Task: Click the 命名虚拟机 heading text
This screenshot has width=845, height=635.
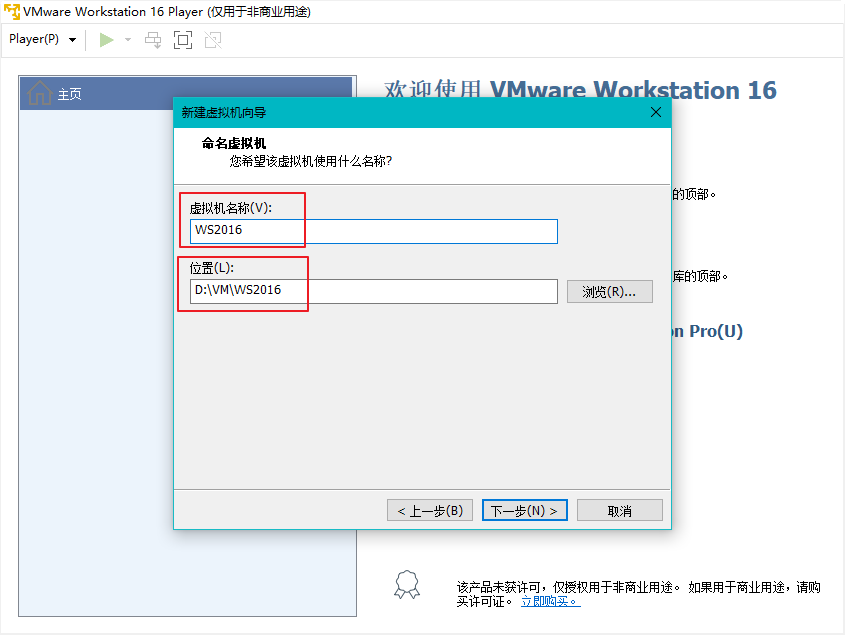Action: [x=234, y=143]
